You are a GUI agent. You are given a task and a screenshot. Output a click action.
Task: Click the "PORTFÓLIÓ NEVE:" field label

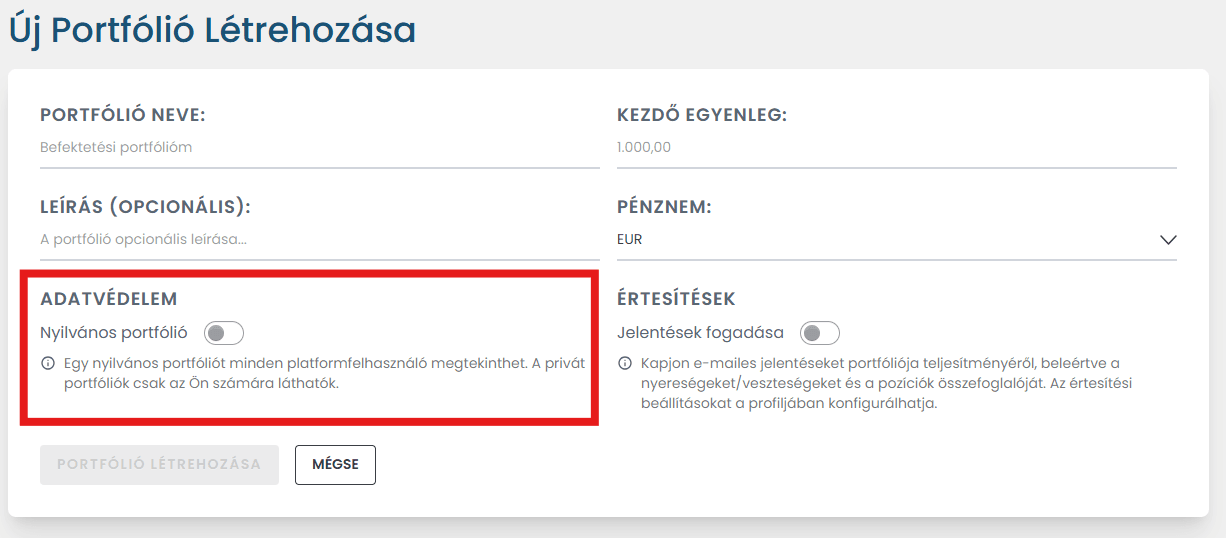point(122,115)
